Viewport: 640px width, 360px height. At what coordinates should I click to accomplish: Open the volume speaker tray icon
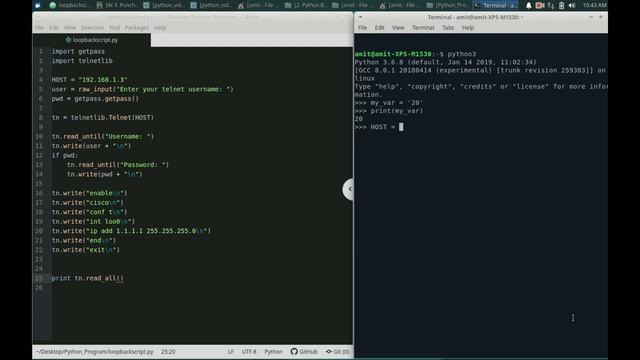click(572, 5)
